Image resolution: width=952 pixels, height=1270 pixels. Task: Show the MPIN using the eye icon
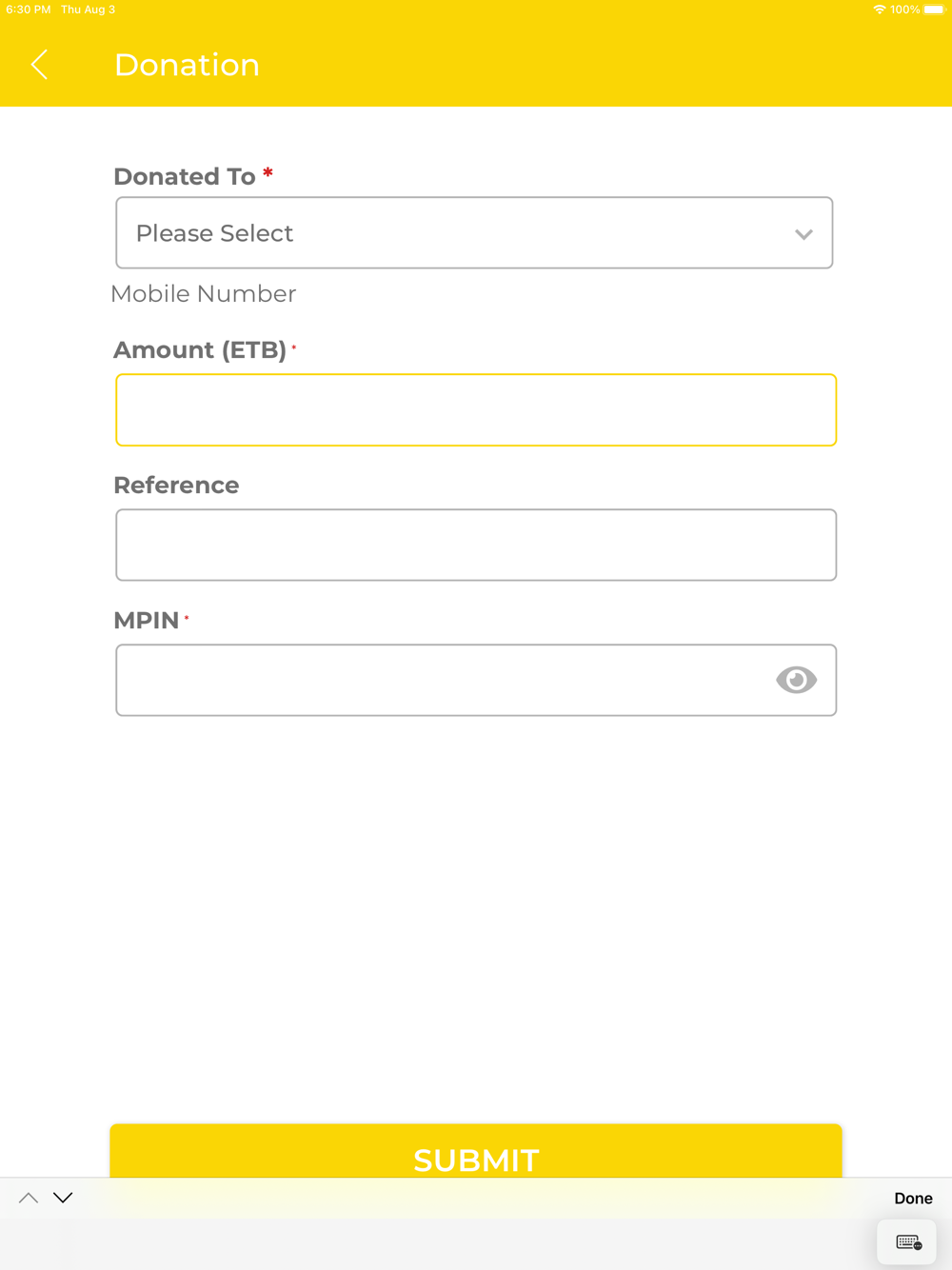[x=796, y=680]
